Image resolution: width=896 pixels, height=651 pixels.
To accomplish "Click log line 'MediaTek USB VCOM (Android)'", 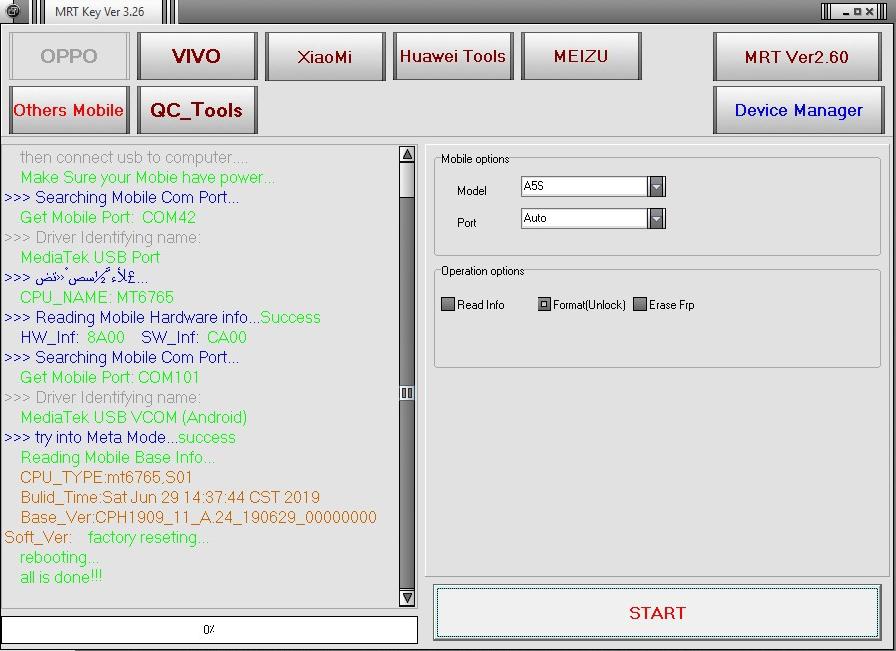I will click(x=134, y=417).
